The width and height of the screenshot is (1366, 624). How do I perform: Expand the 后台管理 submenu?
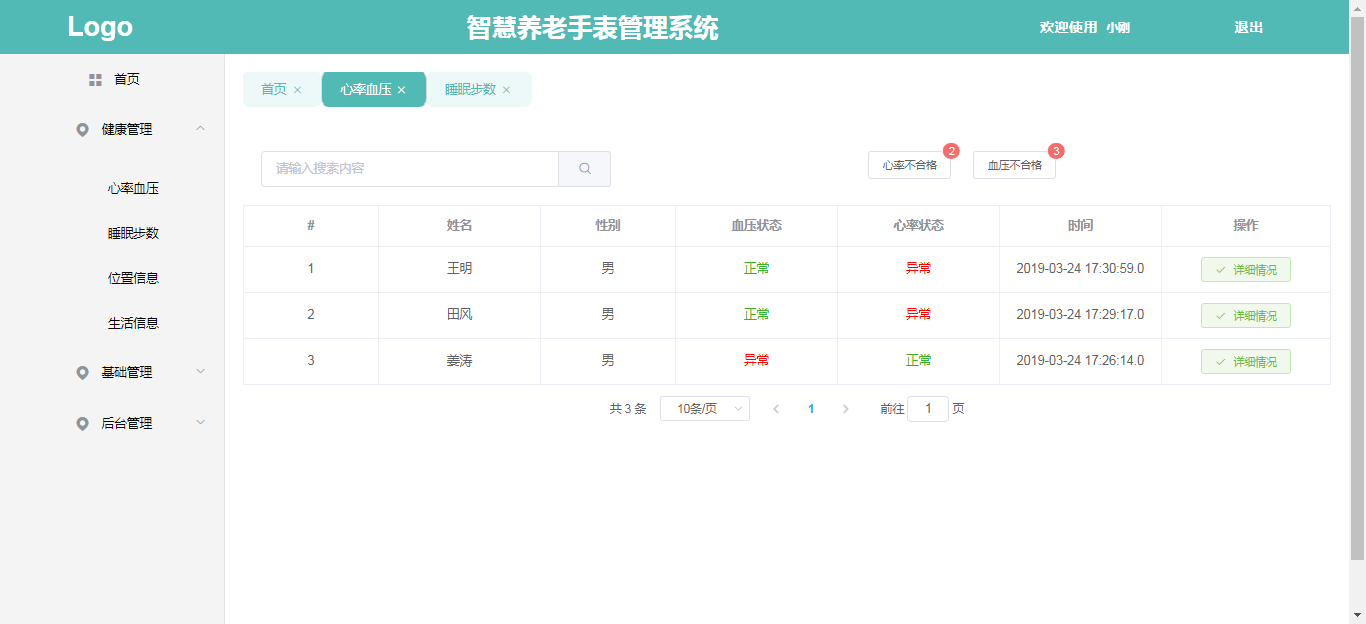click(x=200, y=423)
